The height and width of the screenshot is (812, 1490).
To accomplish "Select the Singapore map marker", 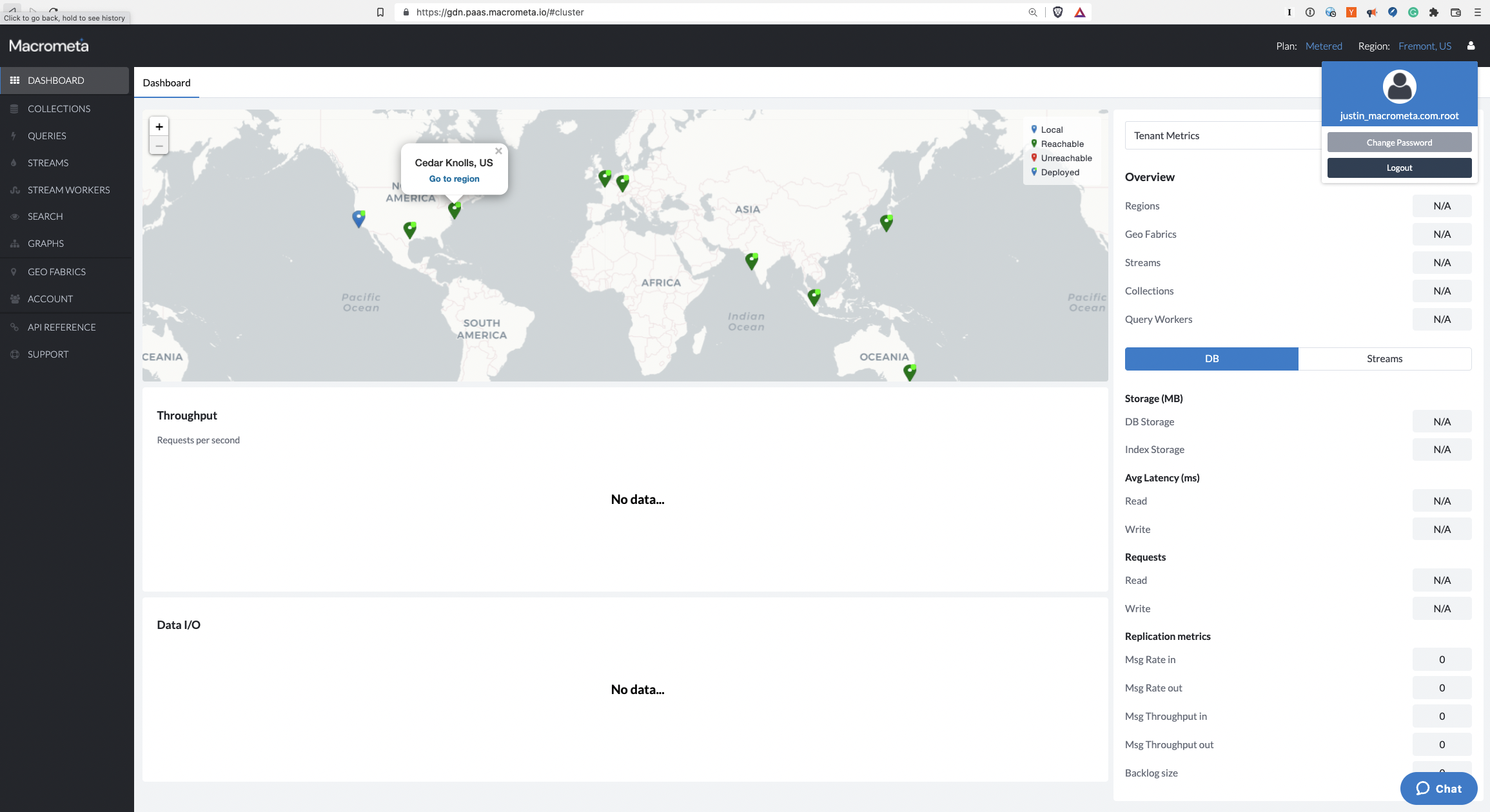I will tap(814, 297).
